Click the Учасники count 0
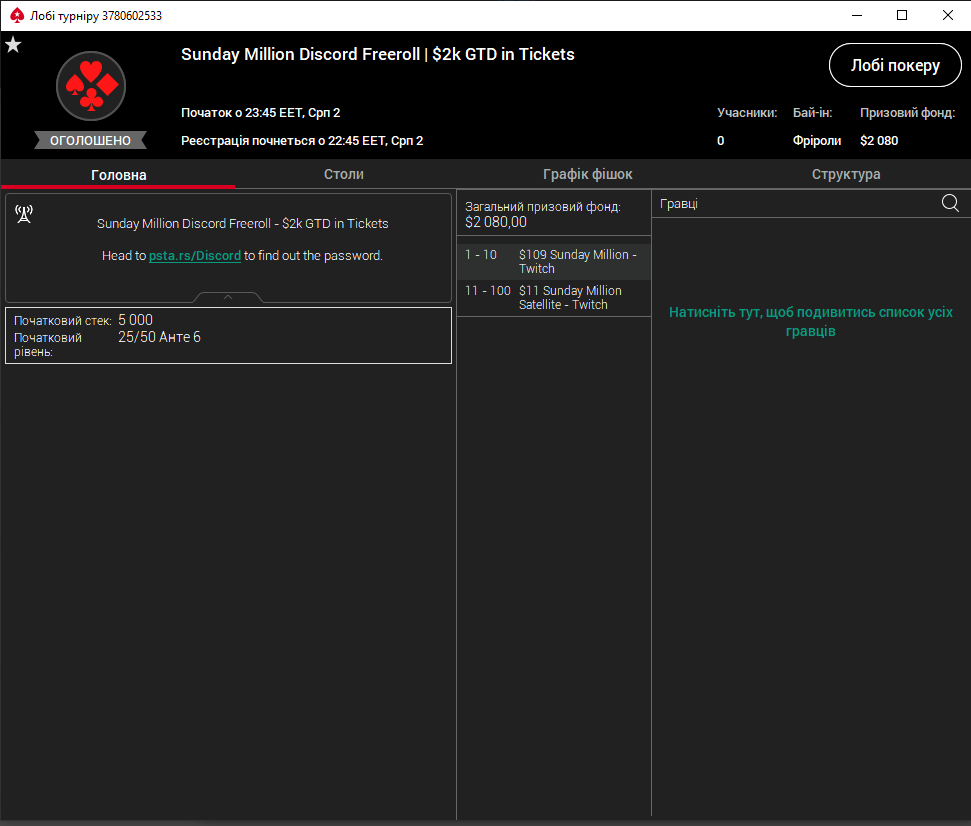Screen dimensions: 971x826 [x=721, y=141]
